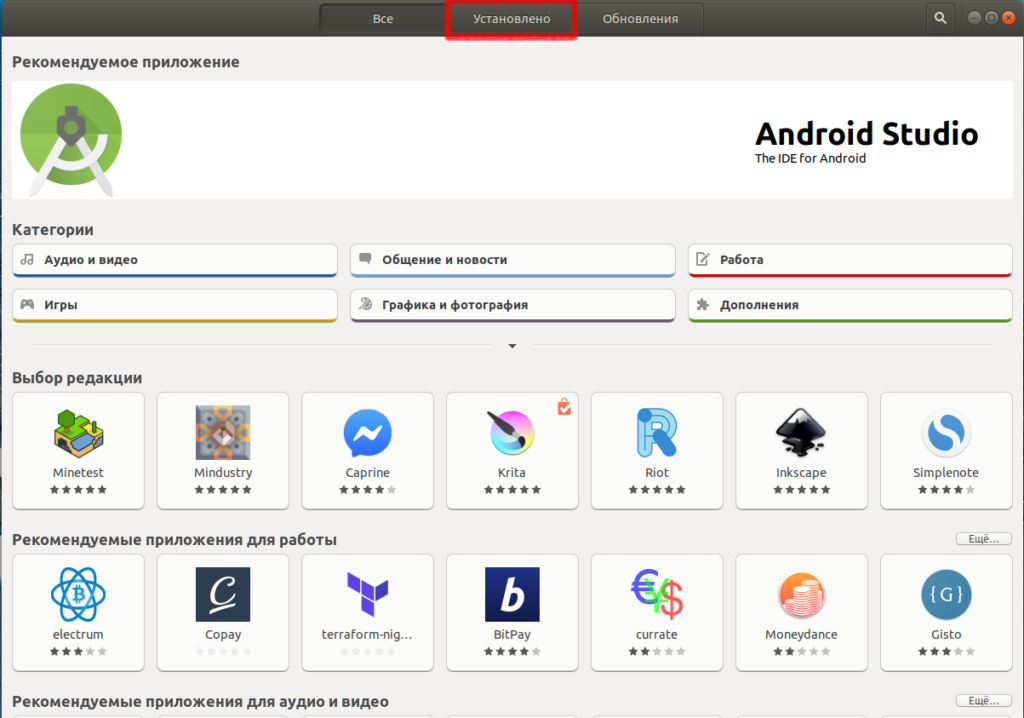Click the Simplenote star rating

click(x=946, y=489)
